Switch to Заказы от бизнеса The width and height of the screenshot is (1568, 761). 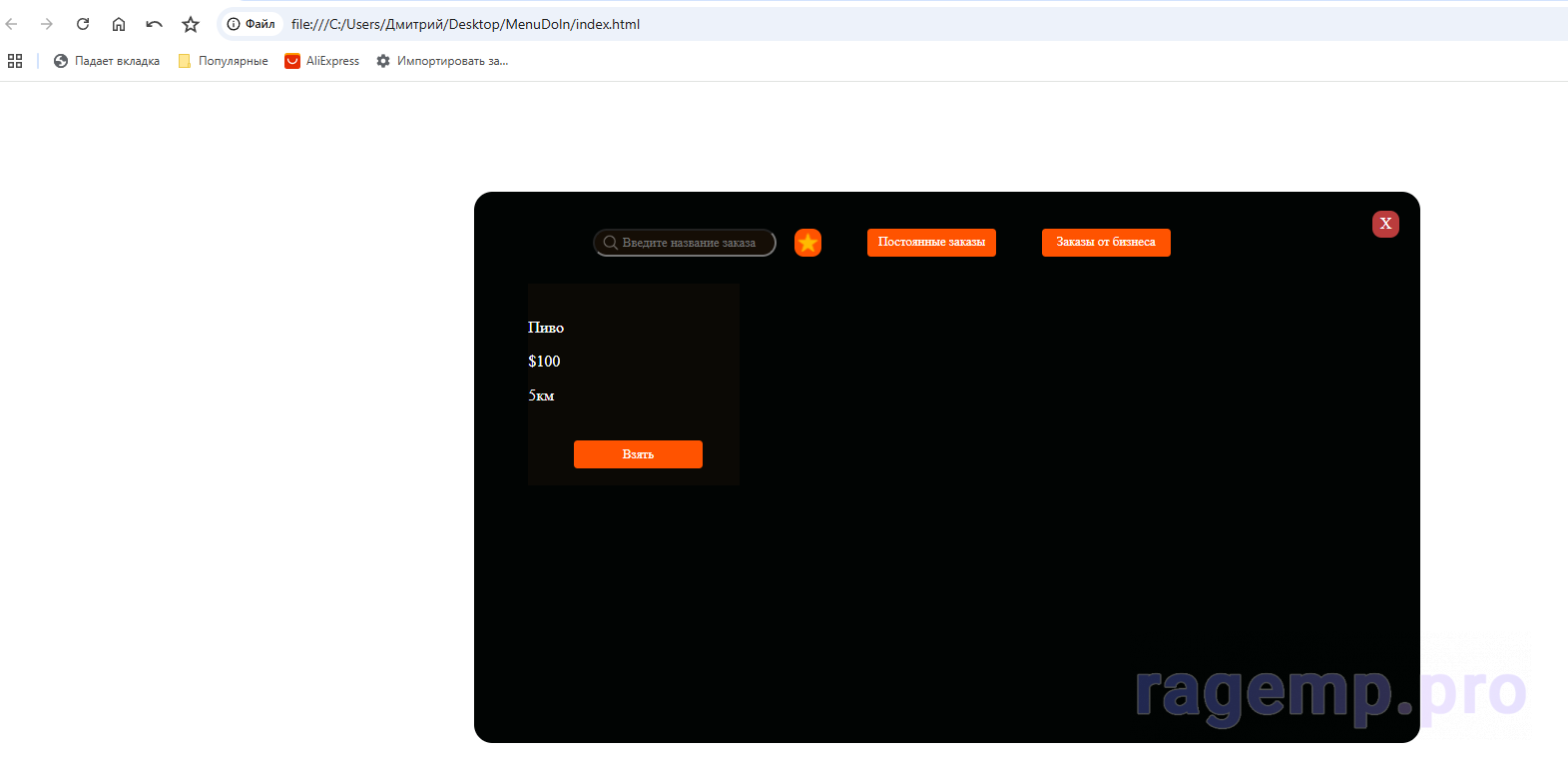point(1106,243)
